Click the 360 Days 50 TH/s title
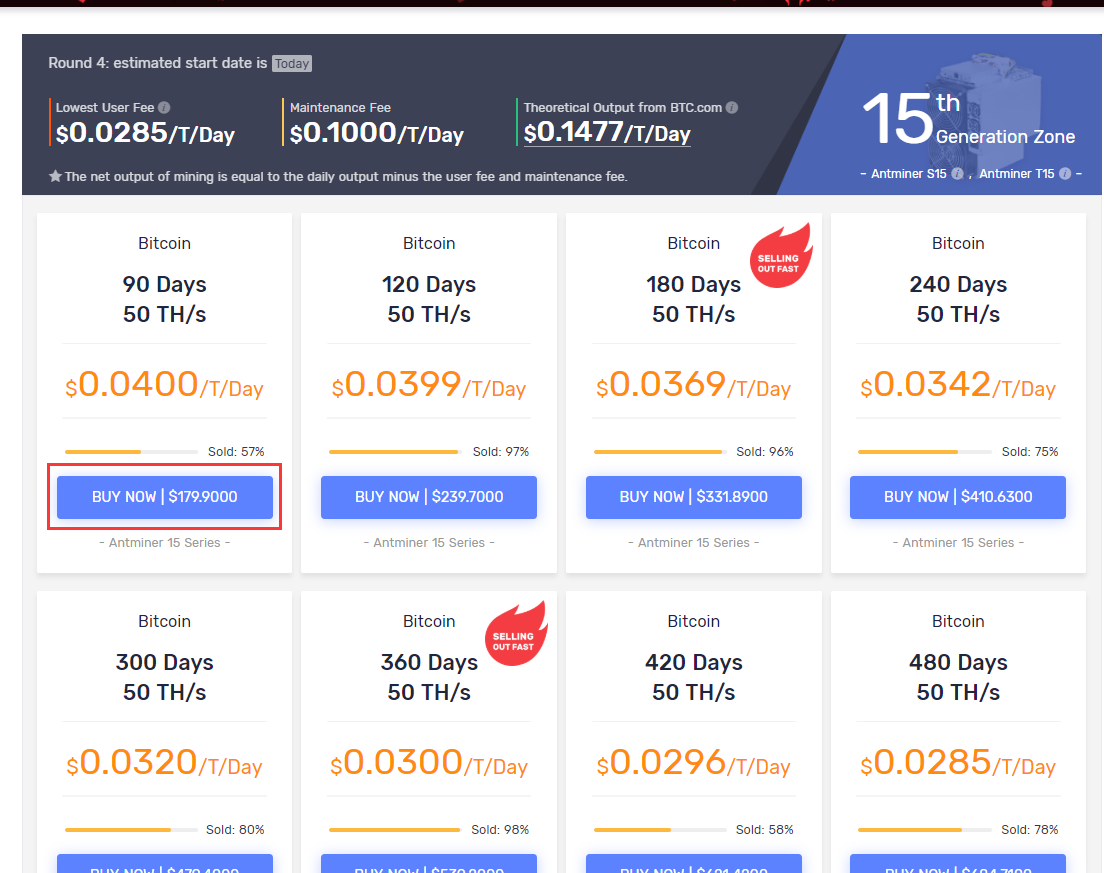This screenshot has width=1104, height=873. tap(429, 677)
